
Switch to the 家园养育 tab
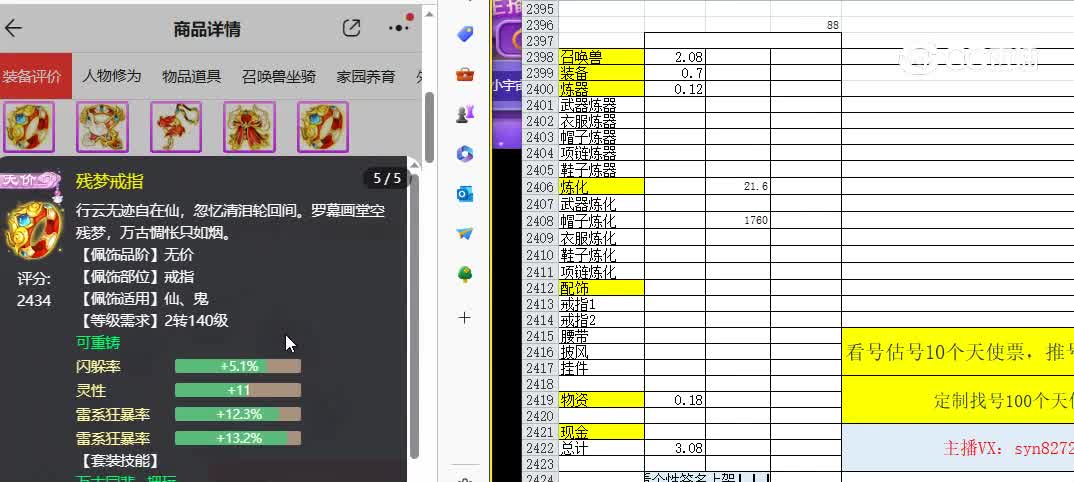click(x=366, y=76)
